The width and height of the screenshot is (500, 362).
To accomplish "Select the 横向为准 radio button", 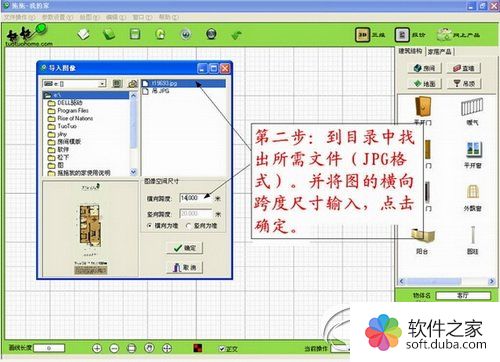I will click(x=150, y=226).
